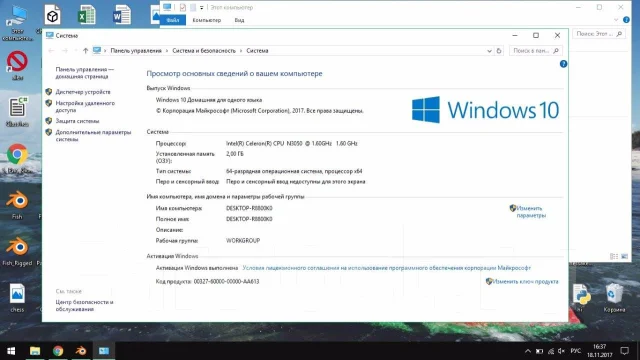Open Advanced system settings link
Image resolution: width=640 pixels, height=360 pixels.
coord(93,136)
